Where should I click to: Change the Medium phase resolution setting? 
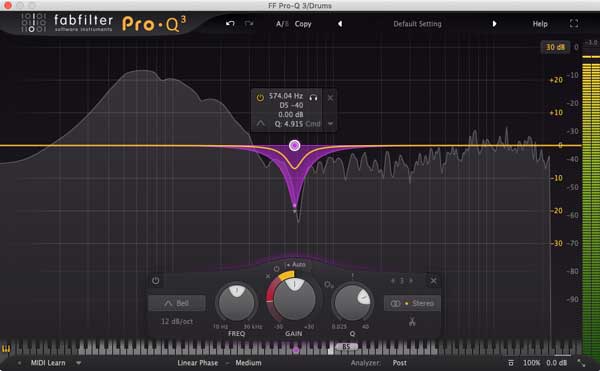tap(248, 363)
